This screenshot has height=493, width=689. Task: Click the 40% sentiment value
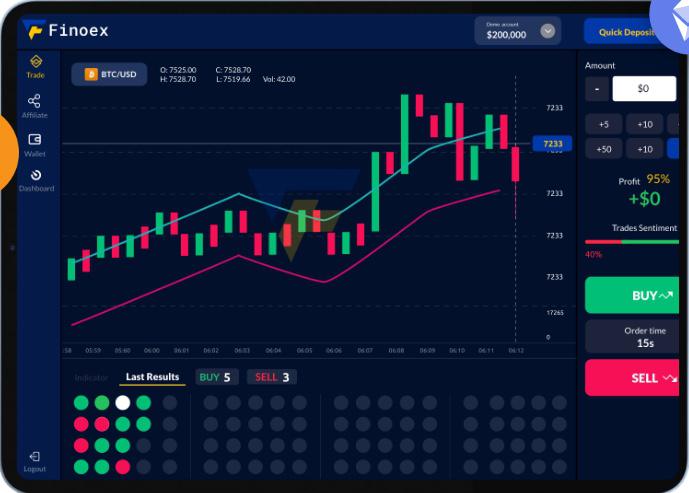[x=593, y=254]
